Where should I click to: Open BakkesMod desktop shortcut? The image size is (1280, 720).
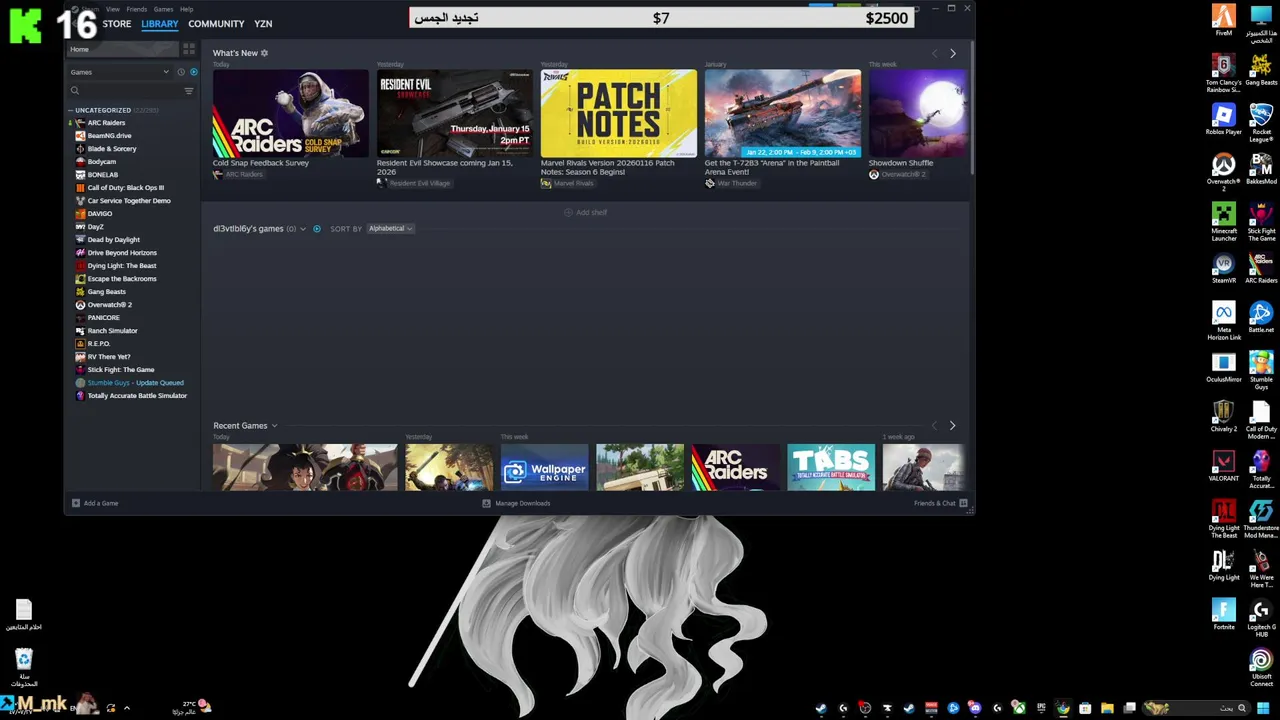point(1261,168)
